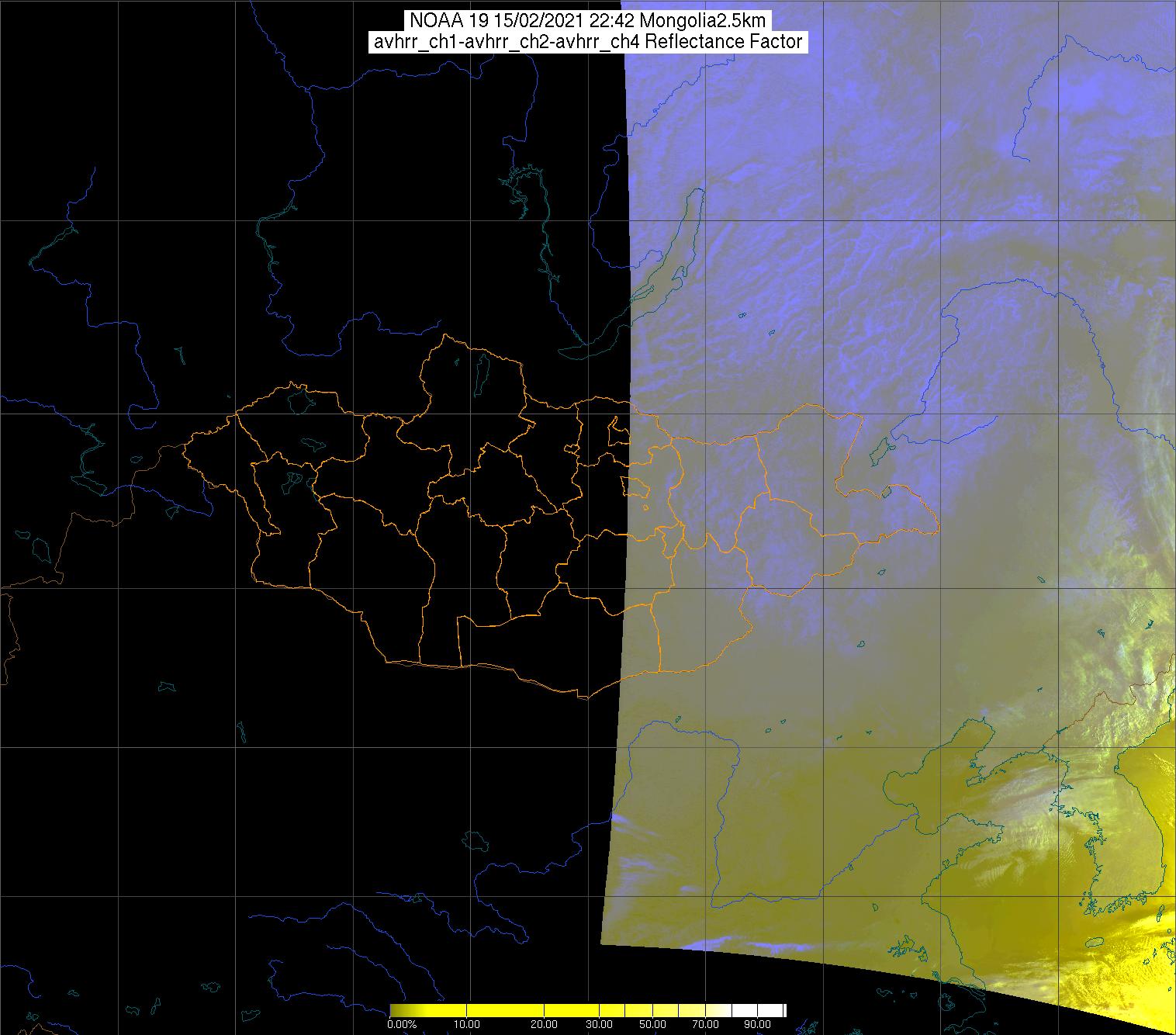
Task: Click the '30.00' scale label
Action: coord(599,1024)
